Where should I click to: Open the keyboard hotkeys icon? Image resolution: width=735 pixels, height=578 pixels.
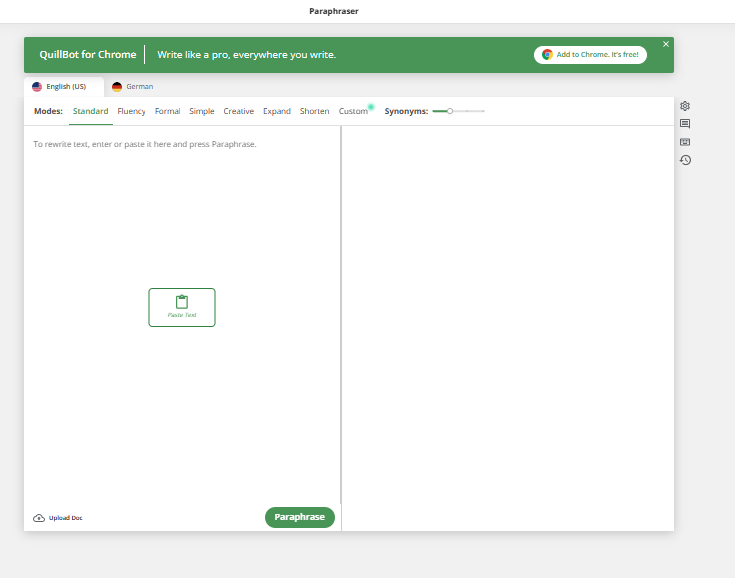[x=685, y=142]
